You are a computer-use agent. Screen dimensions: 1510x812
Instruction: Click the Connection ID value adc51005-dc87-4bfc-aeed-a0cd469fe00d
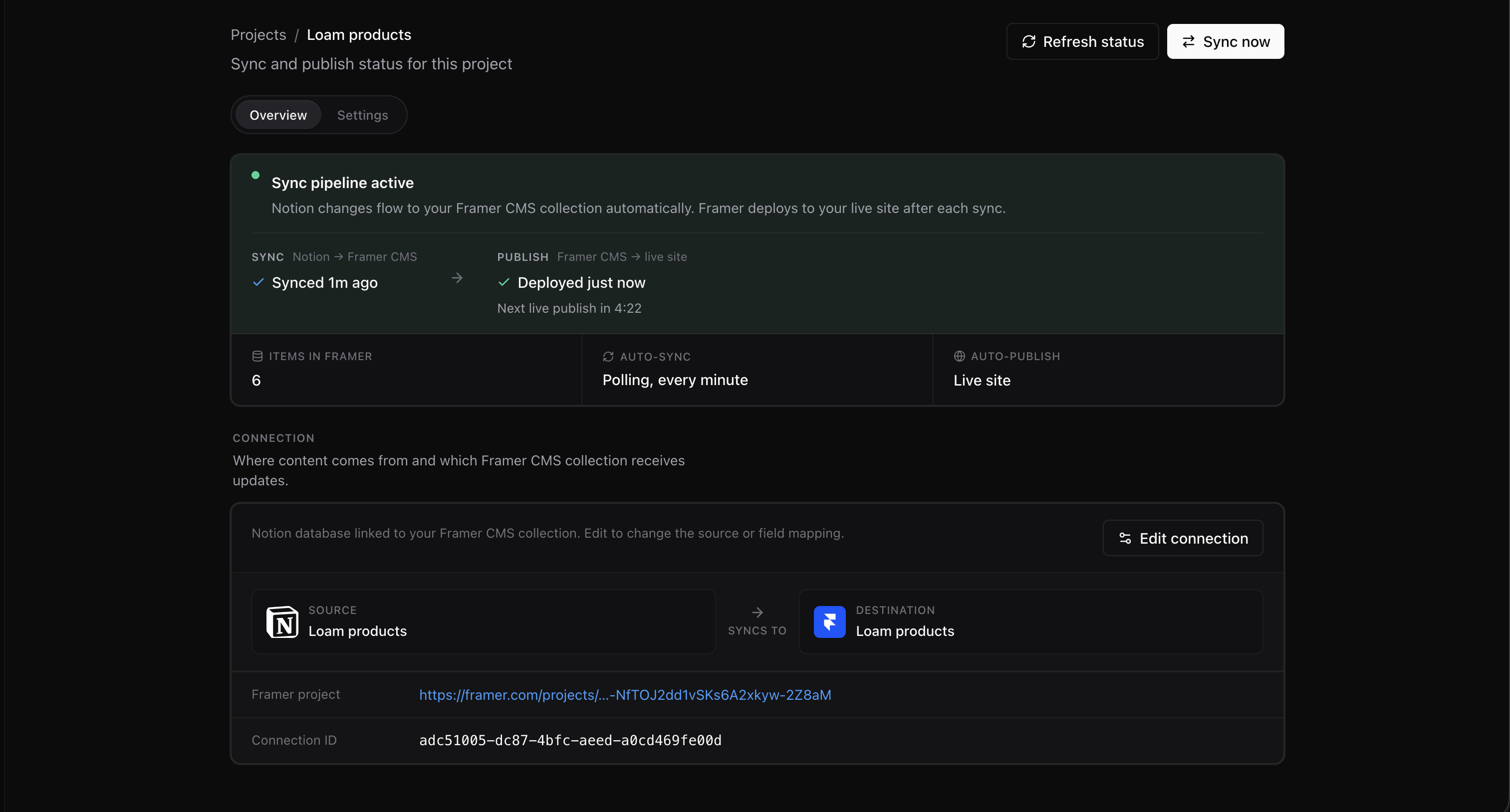pyautogui.click(x=570, y=741)
